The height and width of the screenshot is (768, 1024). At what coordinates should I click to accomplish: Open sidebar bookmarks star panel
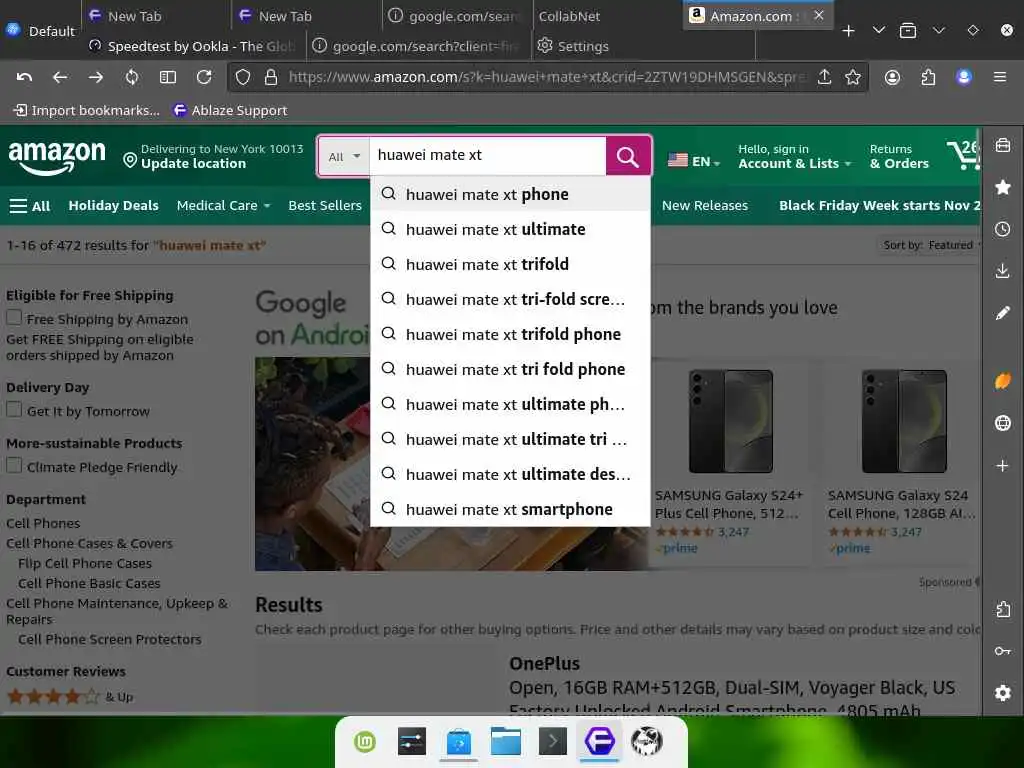[1003, 187]
